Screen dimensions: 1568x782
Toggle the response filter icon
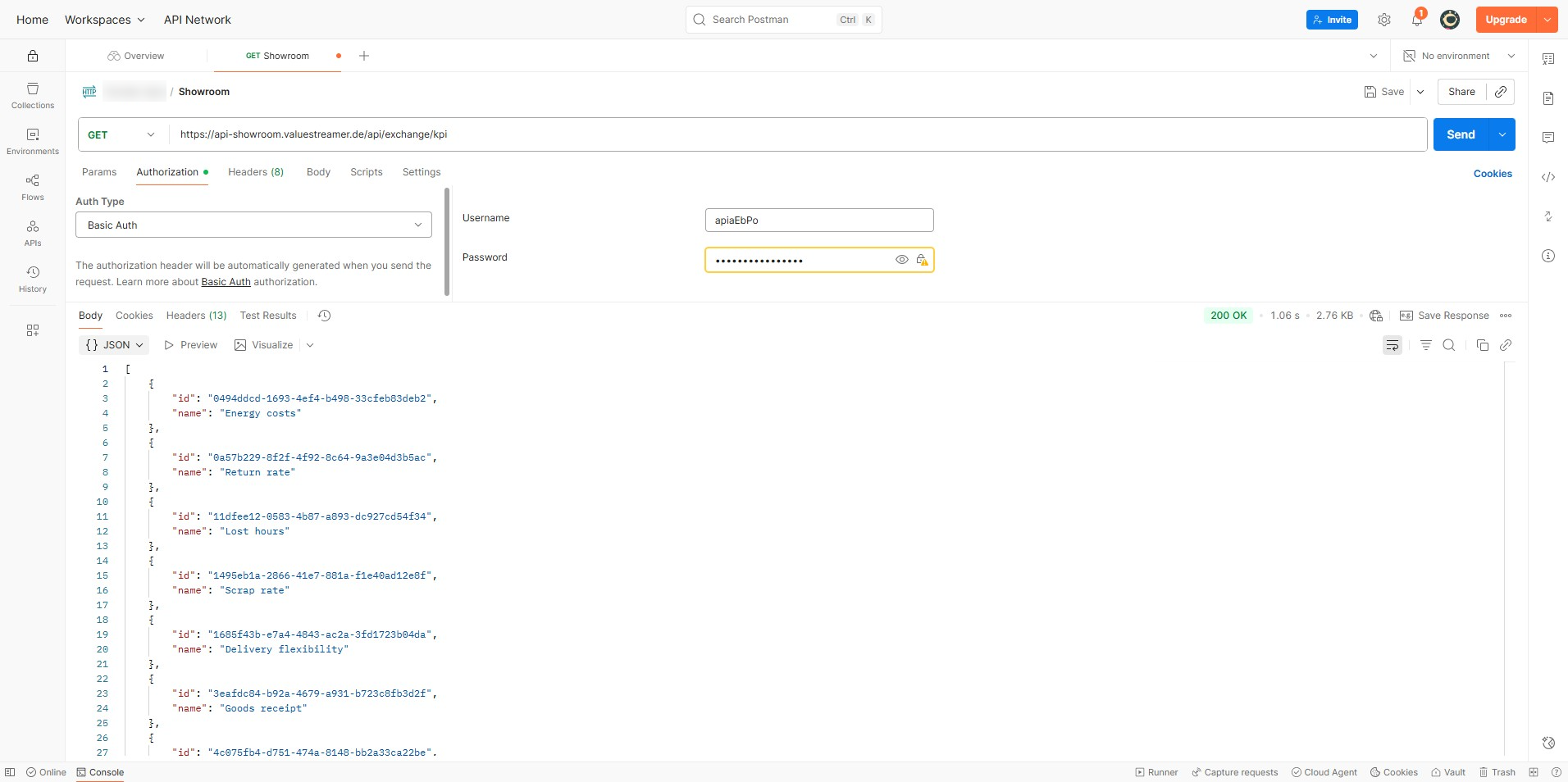coord(1426,345)
